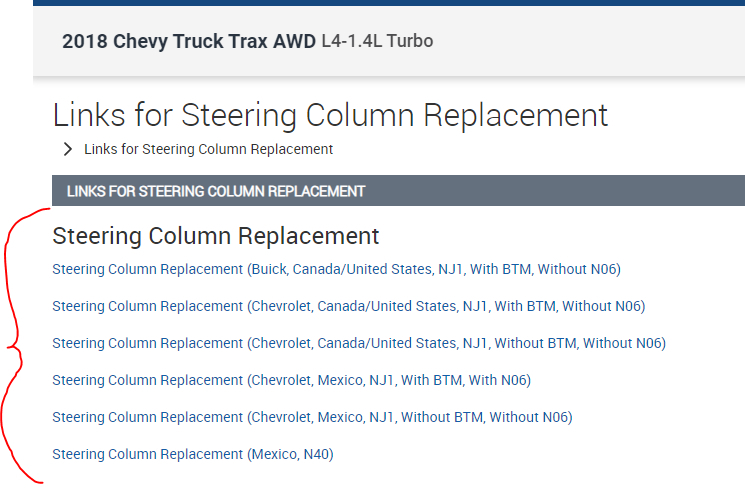Open Chevrolet Canada/United States Without BTM link

[358, 343]
